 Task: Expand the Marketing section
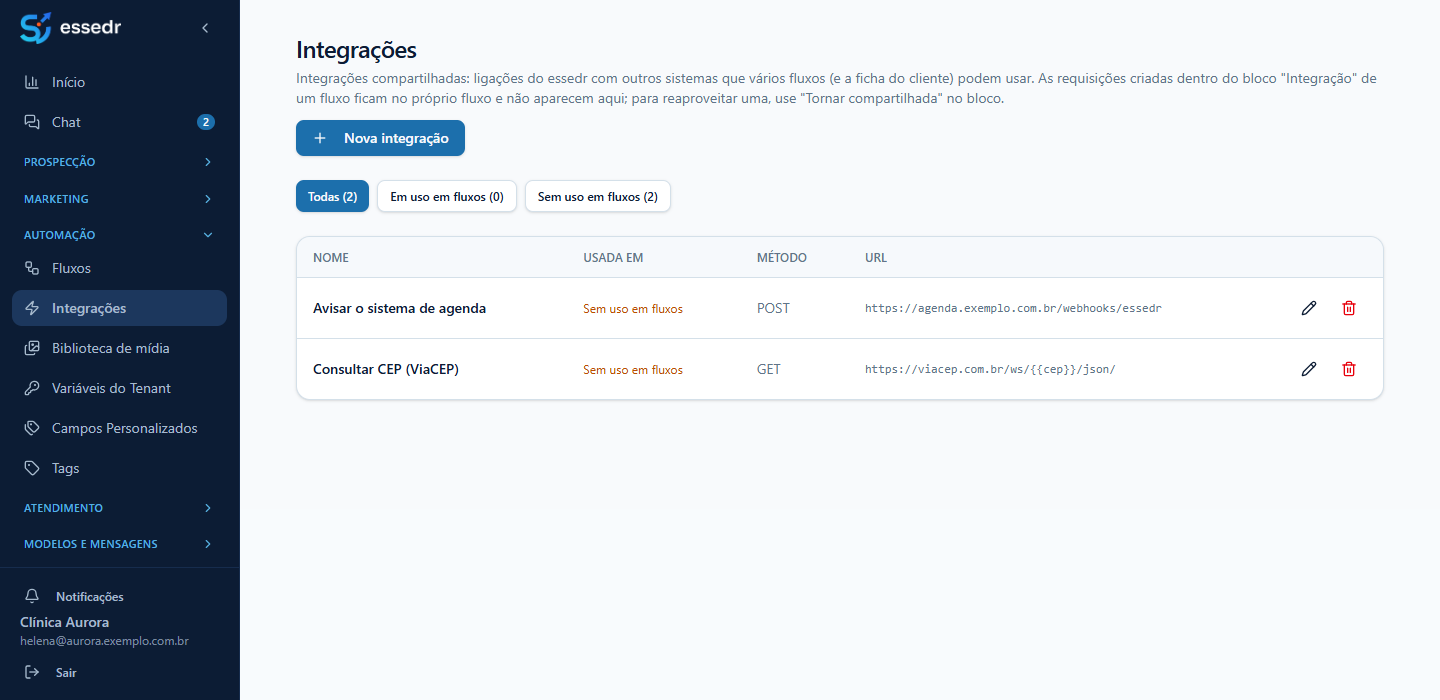click(x=119, y=198)
